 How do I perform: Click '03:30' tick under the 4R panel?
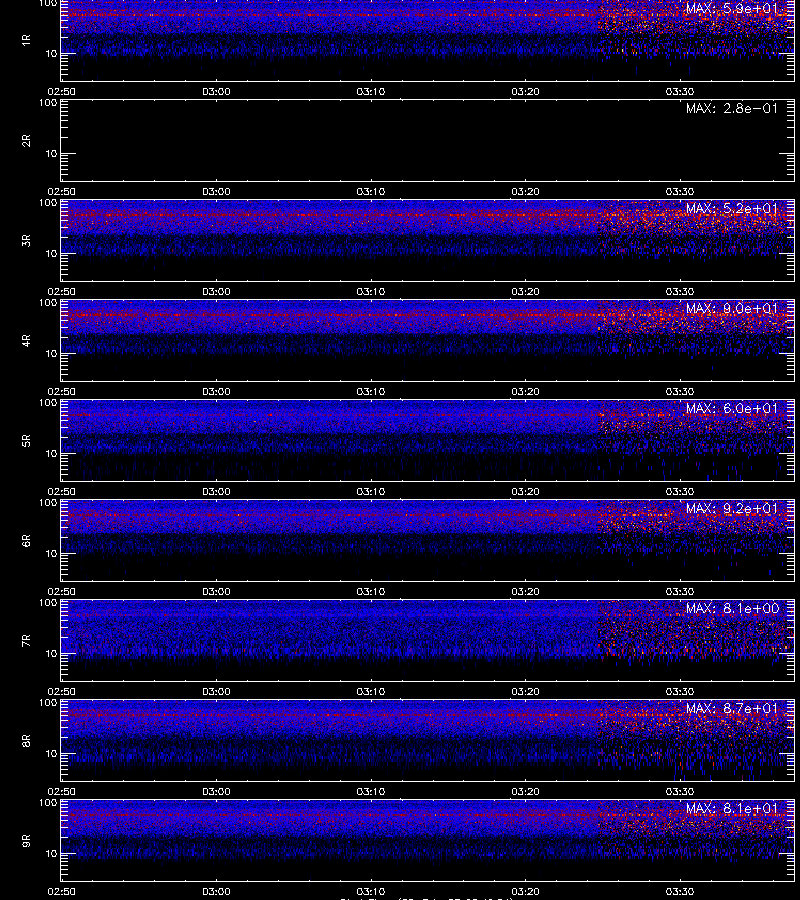(x=680, y=391)
